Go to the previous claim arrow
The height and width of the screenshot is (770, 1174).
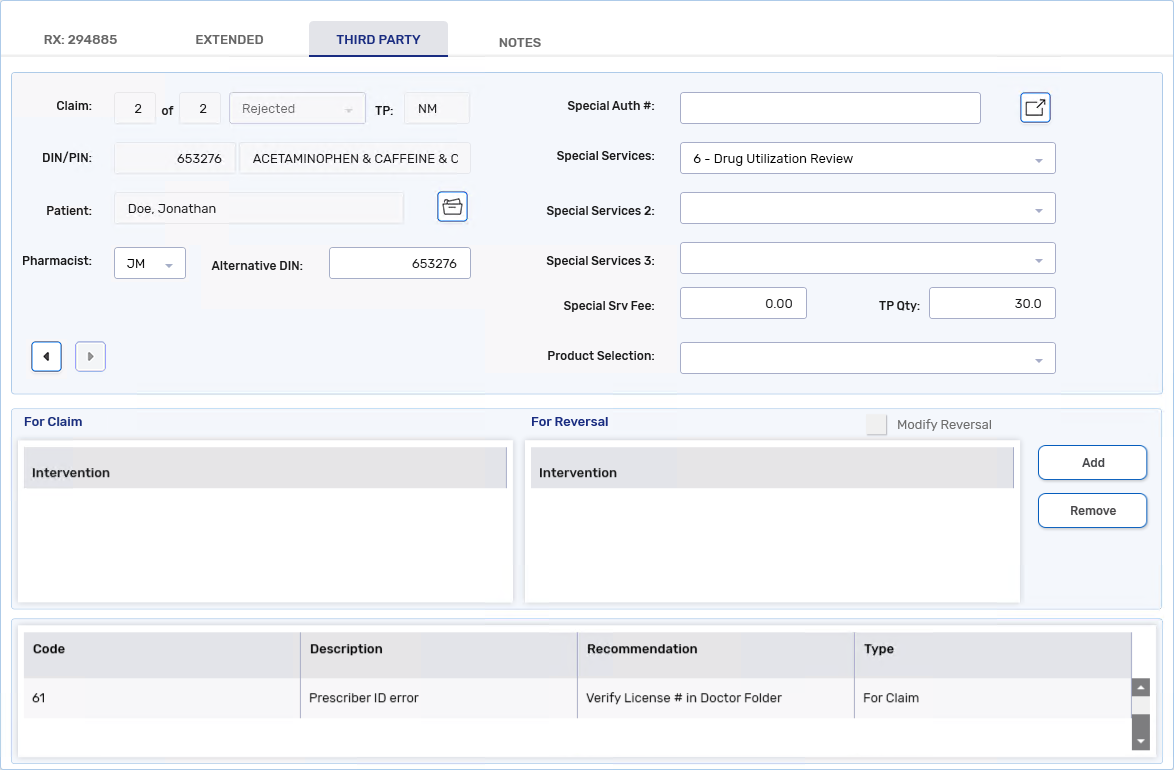46,356
